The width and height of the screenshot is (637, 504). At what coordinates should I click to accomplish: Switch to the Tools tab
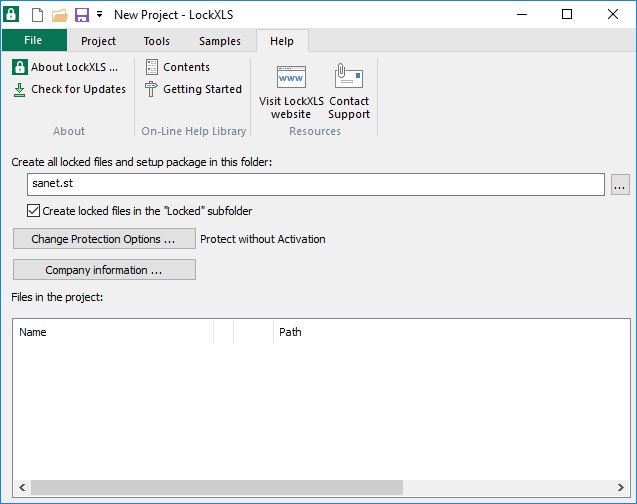pyautogui.click(x=156, y=41)
